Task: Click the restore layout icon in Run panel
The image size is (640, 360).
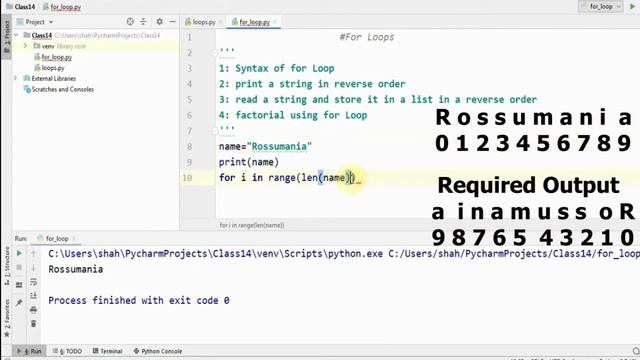Action: pyautogui.click(x=19, y=285)
